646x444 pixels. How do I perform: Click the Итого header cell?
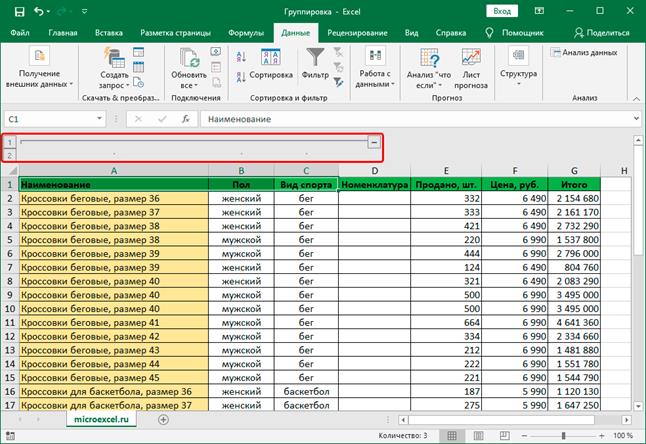pyautogui.click(x=574, y=185)
